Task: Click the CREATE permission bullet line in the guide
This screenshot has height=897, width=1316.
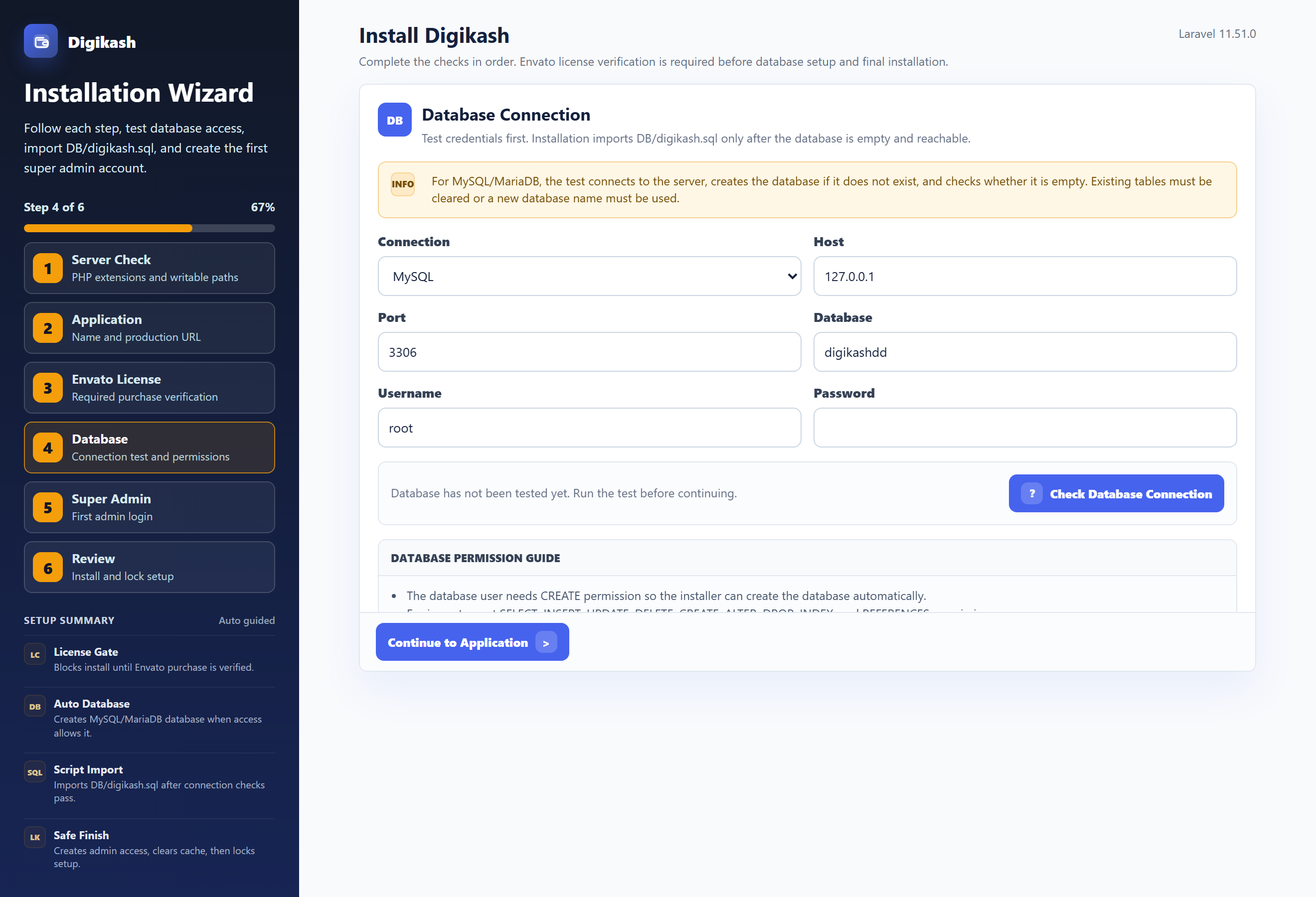Action: pyautogui.click(x=666, y=596)
